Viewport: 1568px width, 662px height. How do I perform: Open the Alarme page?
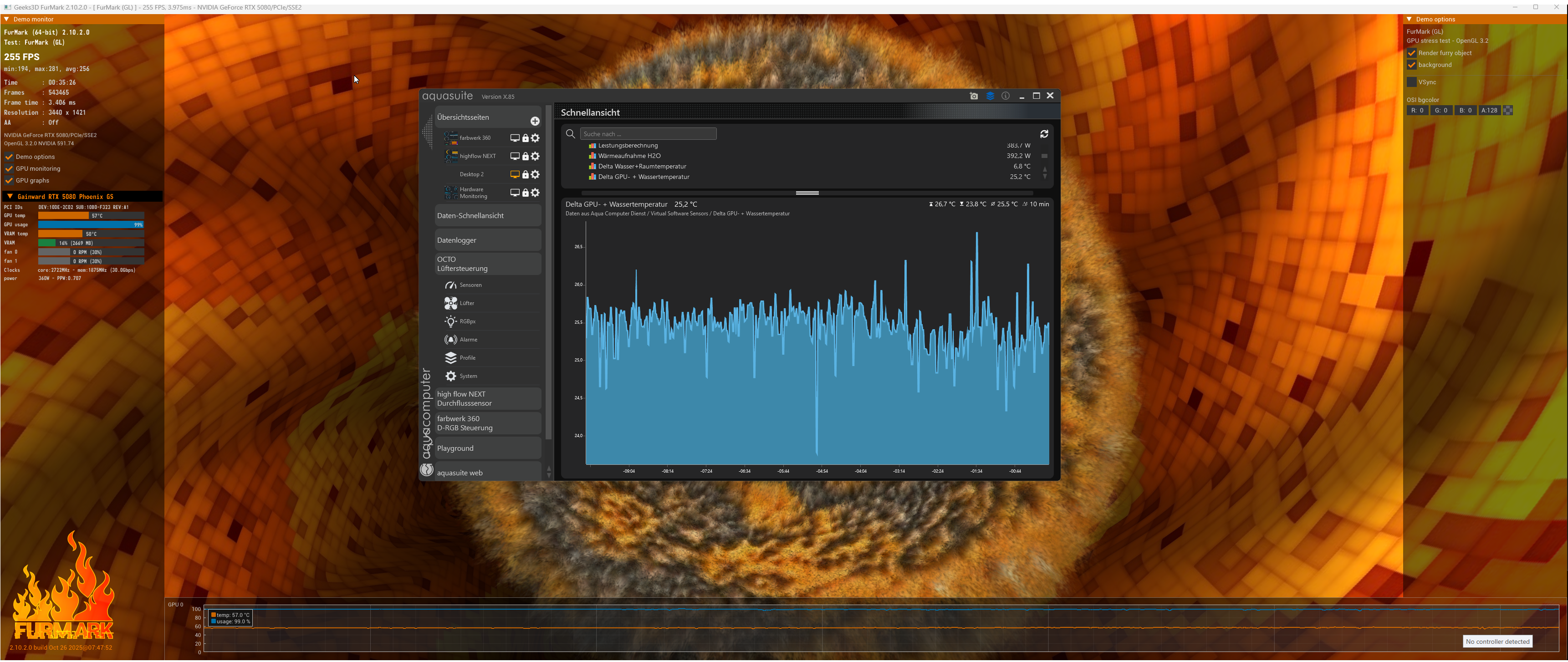click(x=469, y=340)
